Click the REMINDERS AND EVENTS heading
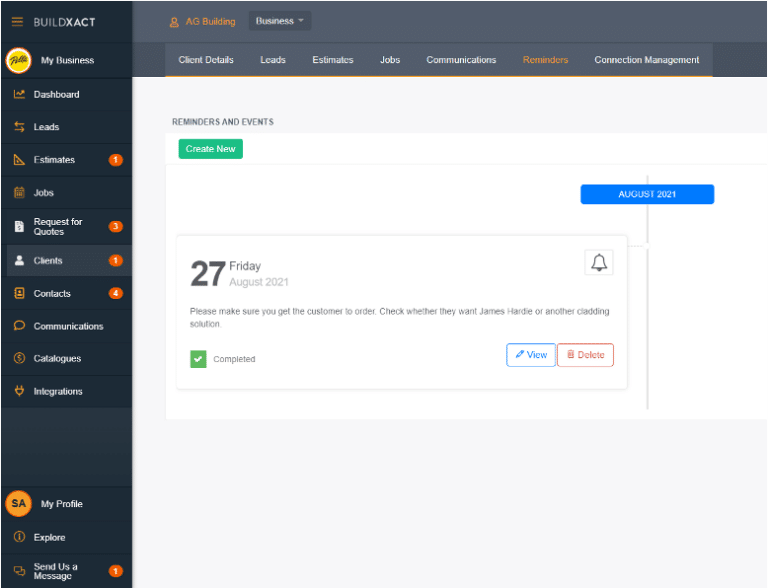 [223, 122]
